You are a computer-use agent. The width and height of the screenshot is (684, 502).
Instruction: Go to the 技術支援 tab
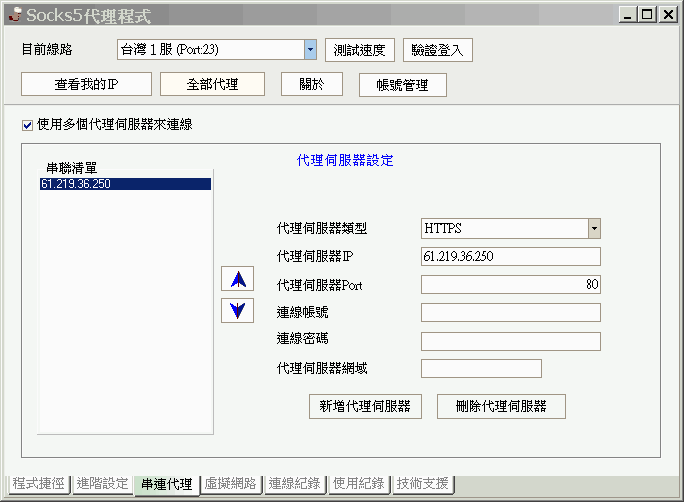pos(422,484)
